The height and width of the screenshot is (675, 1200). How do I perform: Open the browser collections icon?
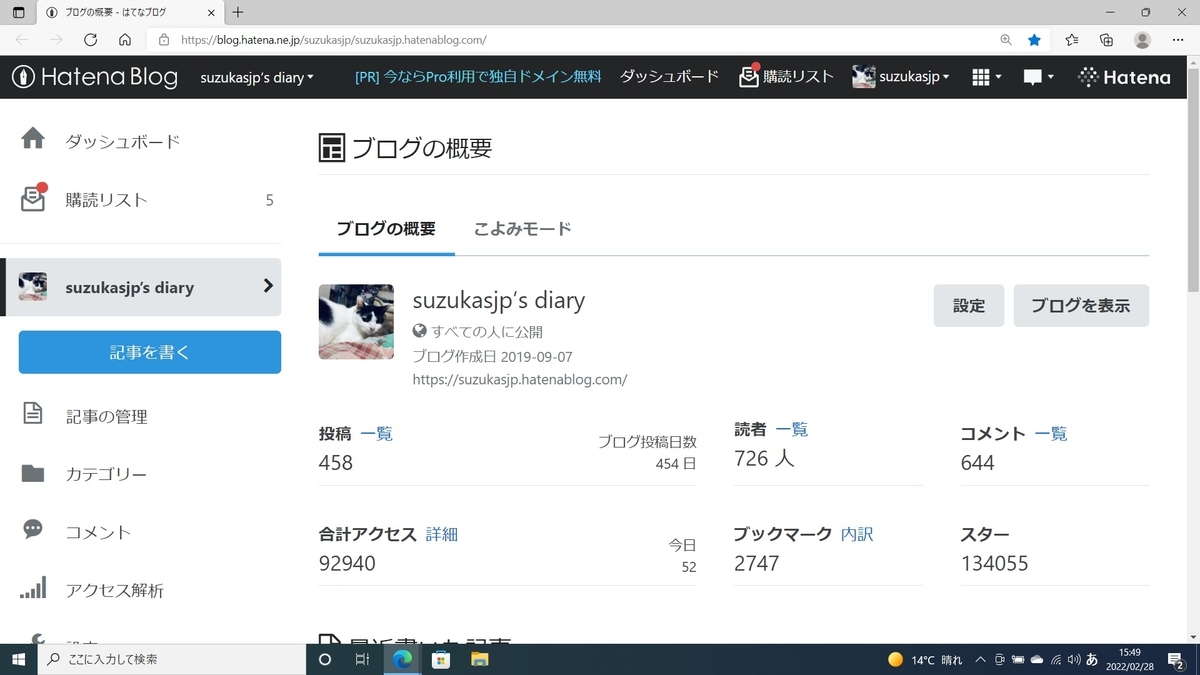click(1106, 40)
